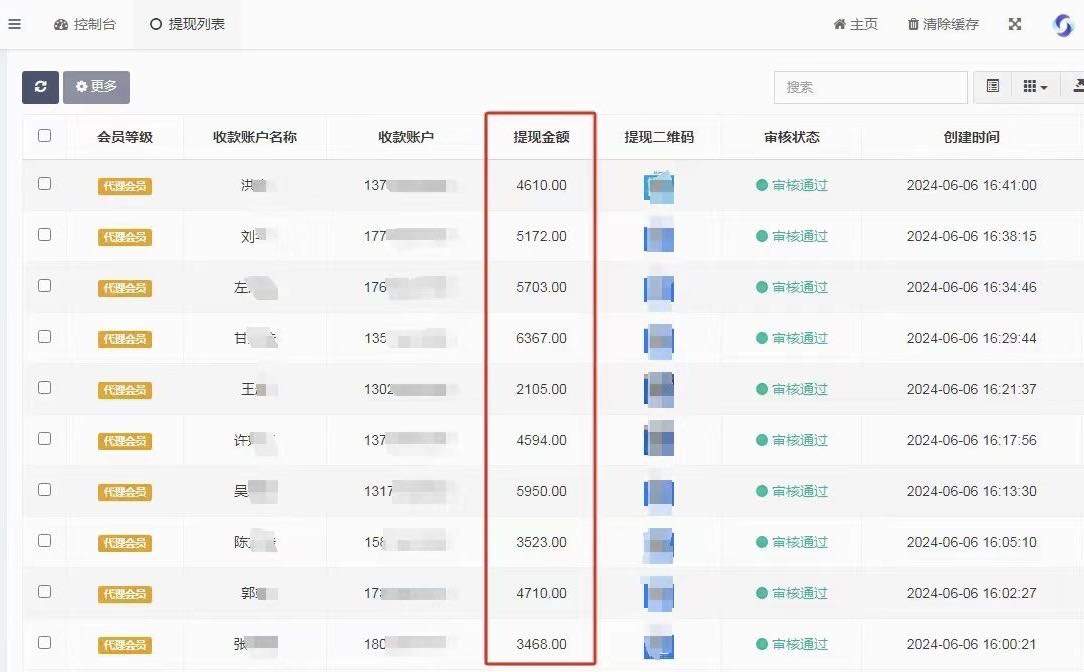Switch to the 控制台 tab
The height and width of the screenshot is (672, 1084).
pyautogui.click(x=85, y=24)
